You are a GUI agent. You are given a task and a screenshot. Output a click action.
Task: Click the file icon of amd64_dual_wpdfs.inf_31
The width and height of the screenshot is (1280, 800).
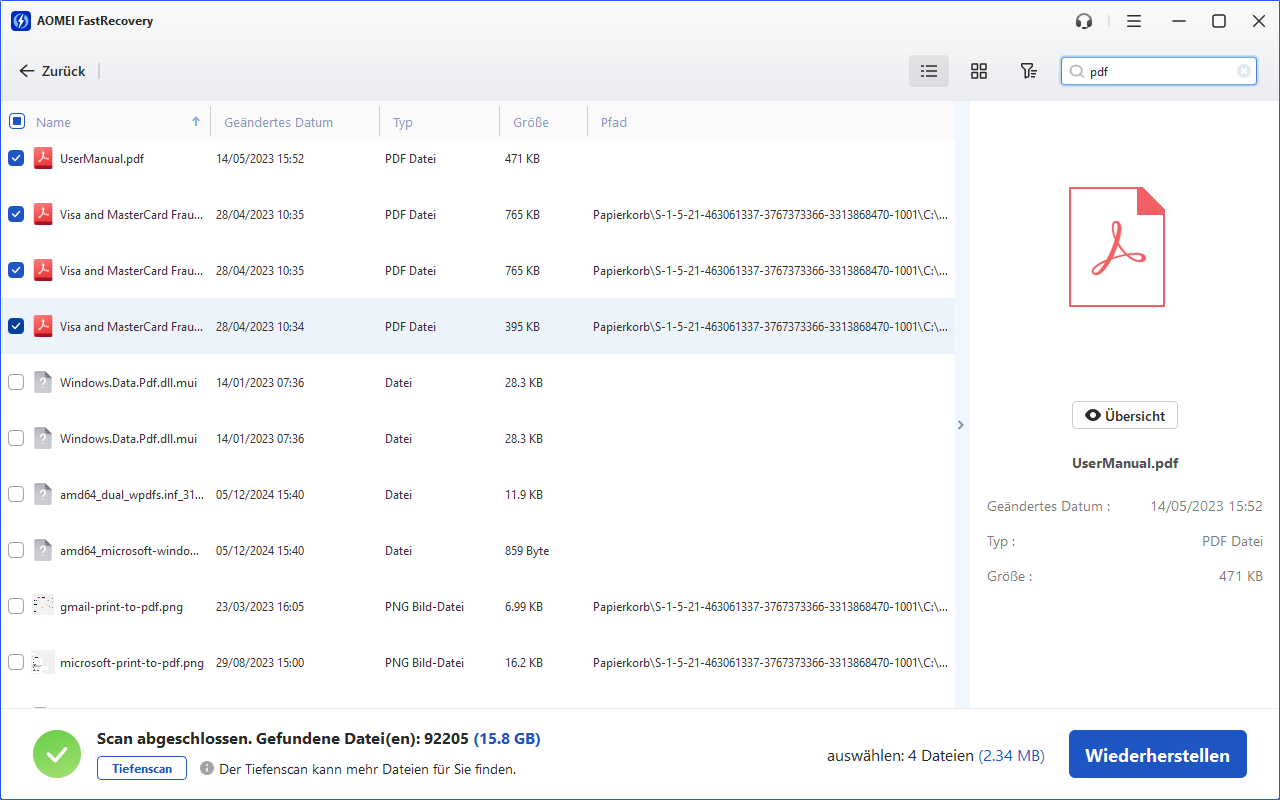coord(43,494)
